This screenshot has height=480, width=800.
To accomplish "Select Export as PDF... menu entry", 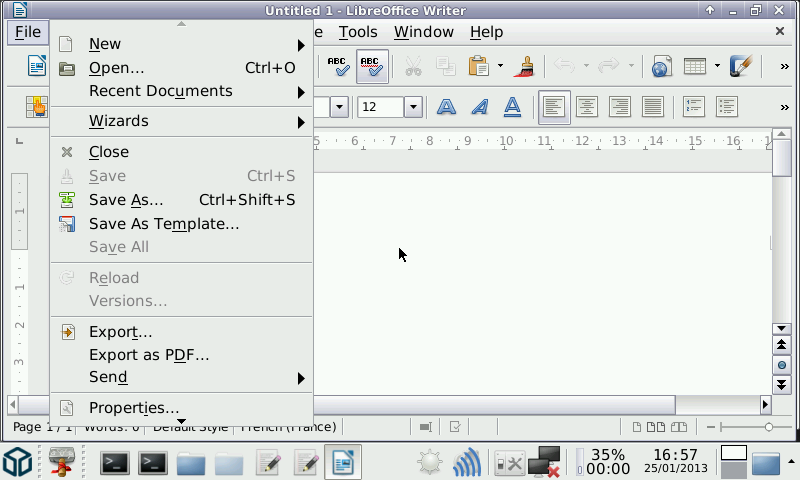I will coord(149,355).
